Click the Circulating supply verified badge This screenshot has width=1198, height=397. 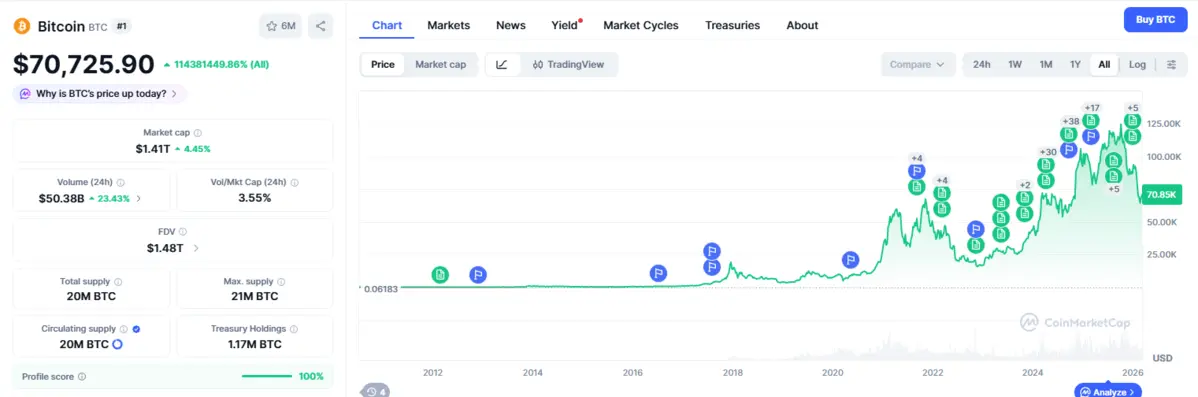(136, 329)
